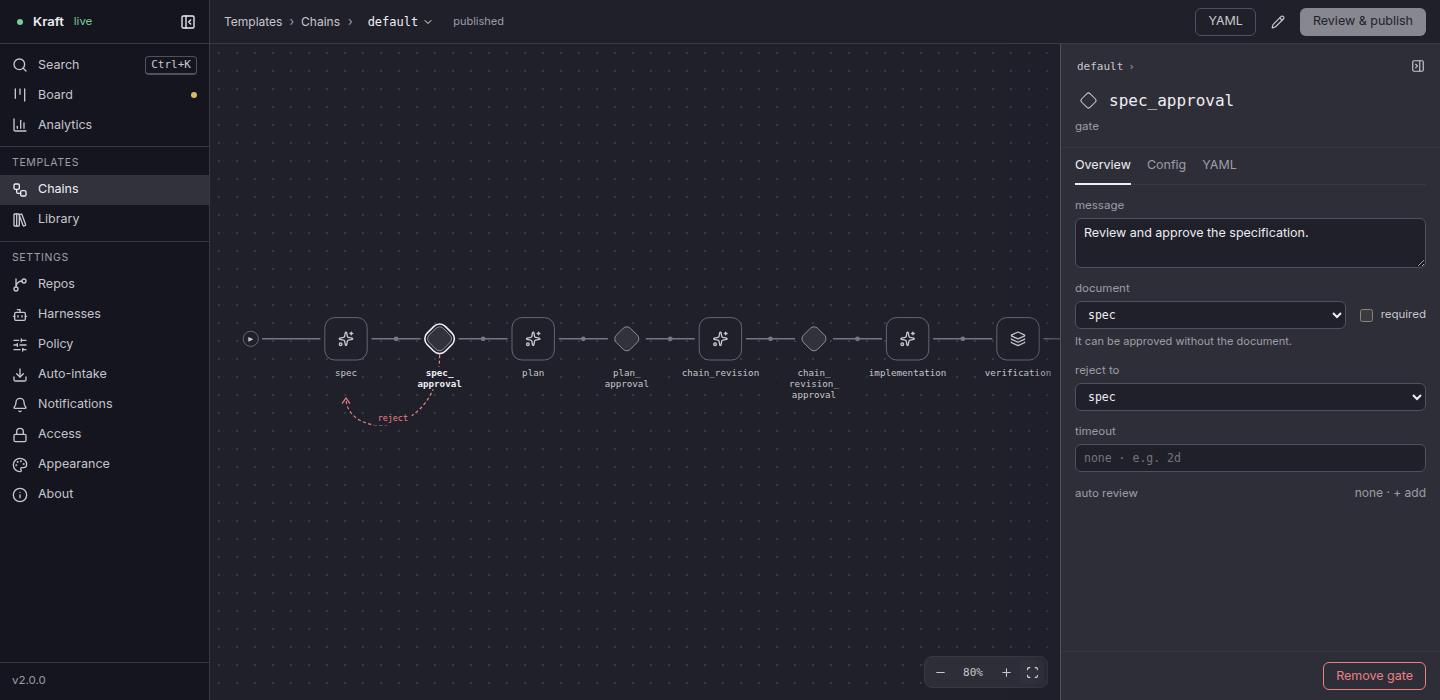Click the Harnesses robot icon
1440x700 pixels.
coord(19,314)
